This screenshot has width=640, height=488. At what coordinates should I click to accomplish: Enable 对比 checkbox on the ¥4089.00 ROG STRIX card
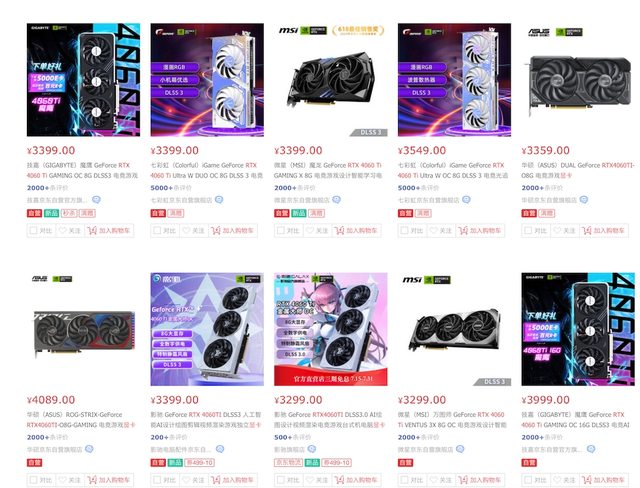point(33,480)
